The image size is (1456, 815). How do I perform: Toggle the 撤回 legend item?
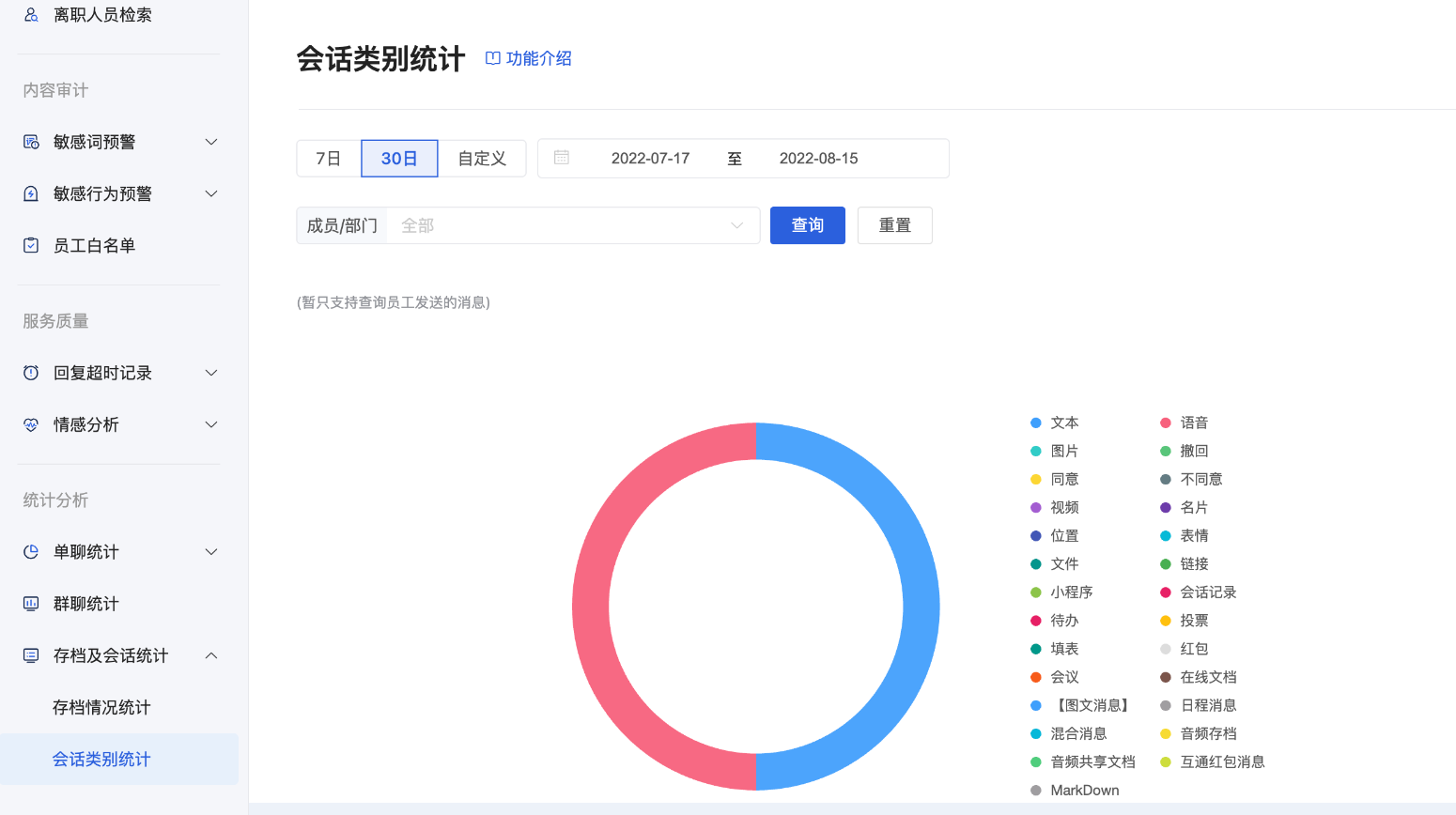[x=1185, y=452]
